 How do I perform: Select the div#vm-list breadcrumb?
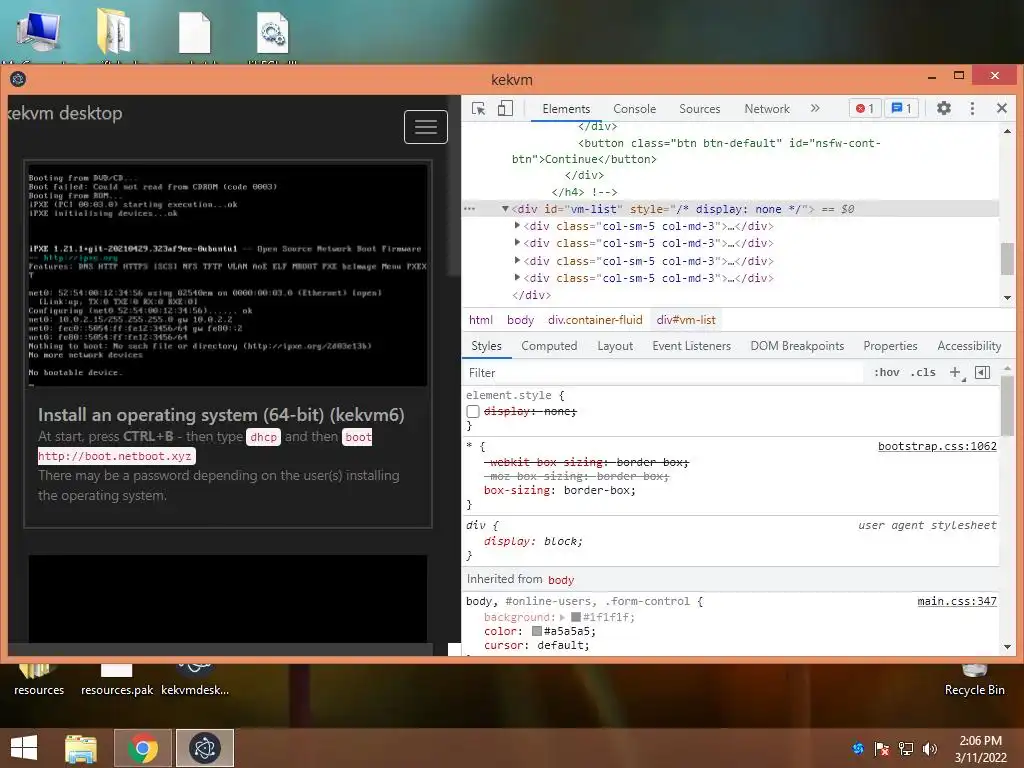pos(686,320)
